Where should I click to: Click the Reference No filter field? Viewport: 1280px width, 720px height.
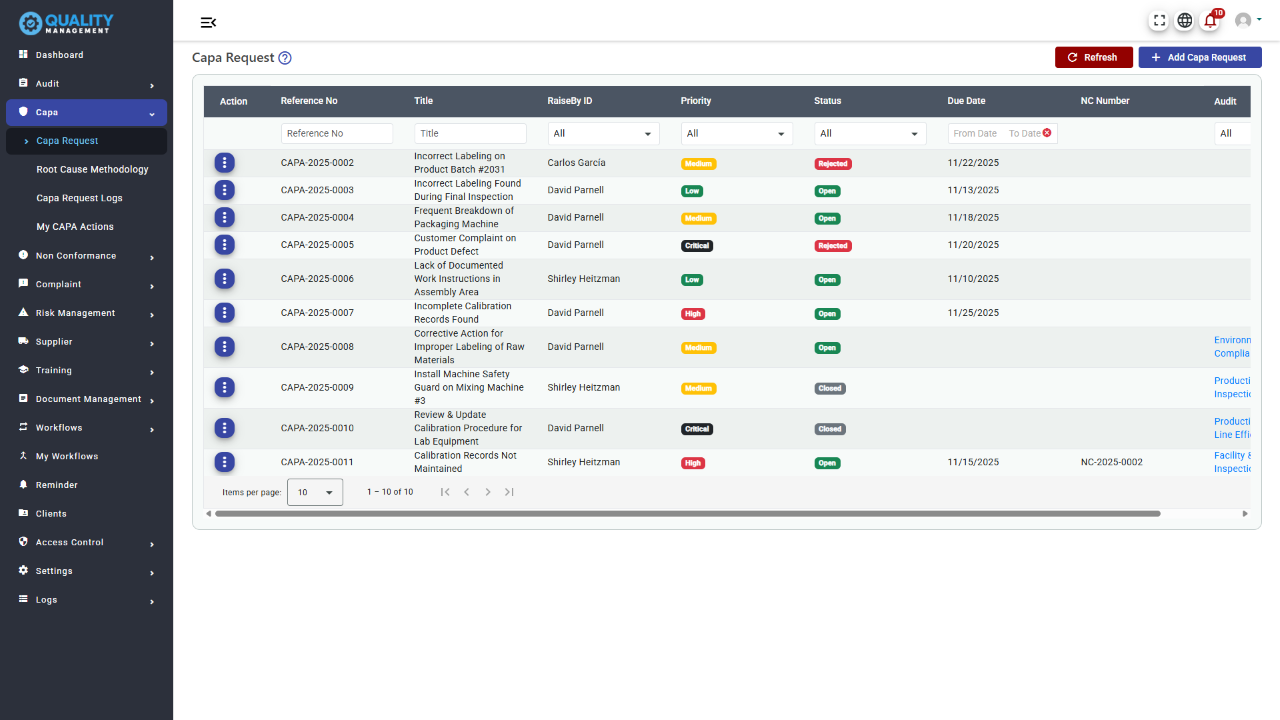[x=336, y=133]
